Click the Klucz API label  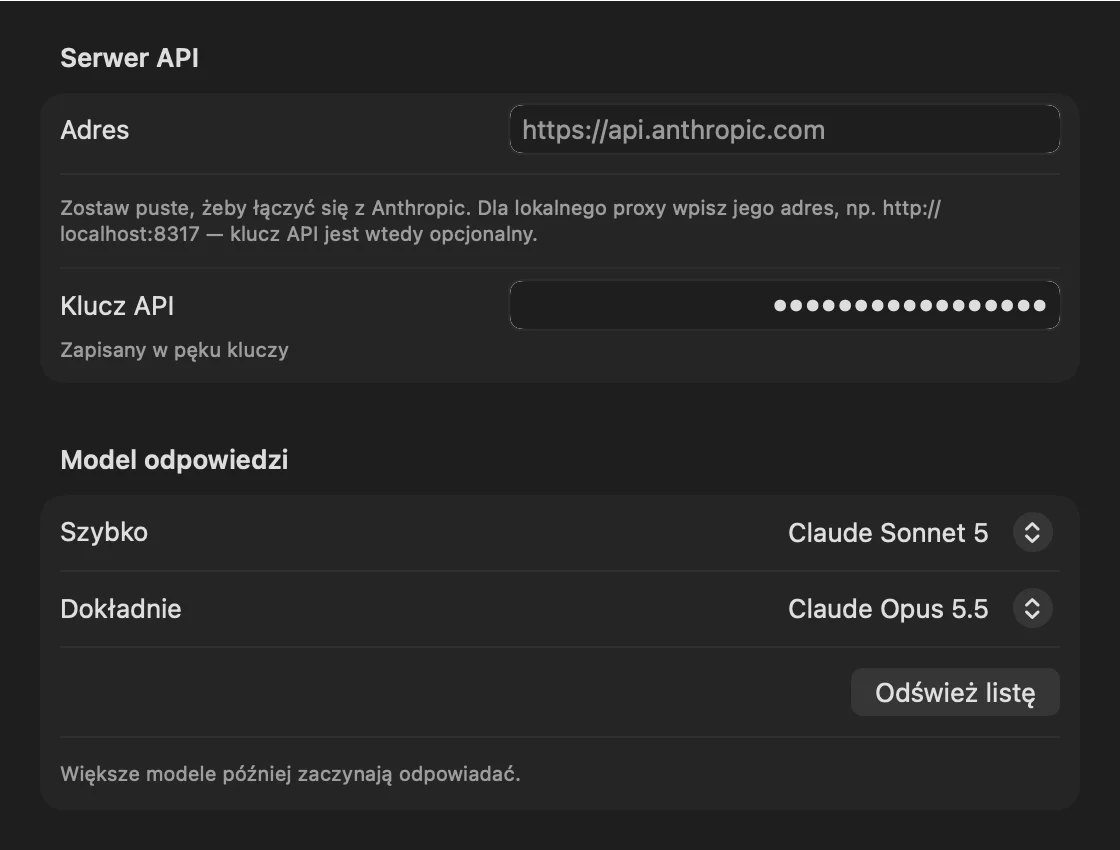point(117,306)
